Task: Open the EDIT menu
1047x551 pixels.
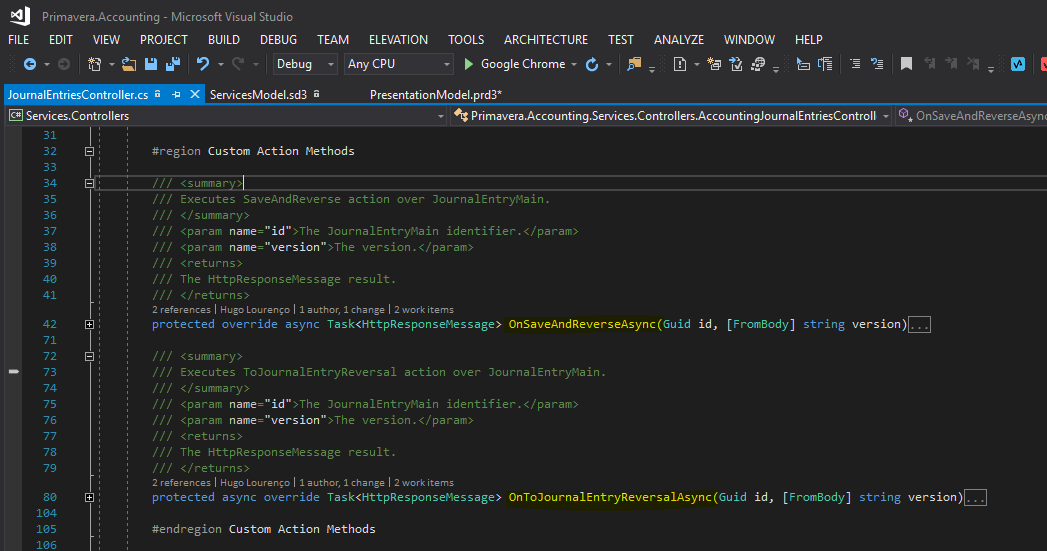Action: 61,40
